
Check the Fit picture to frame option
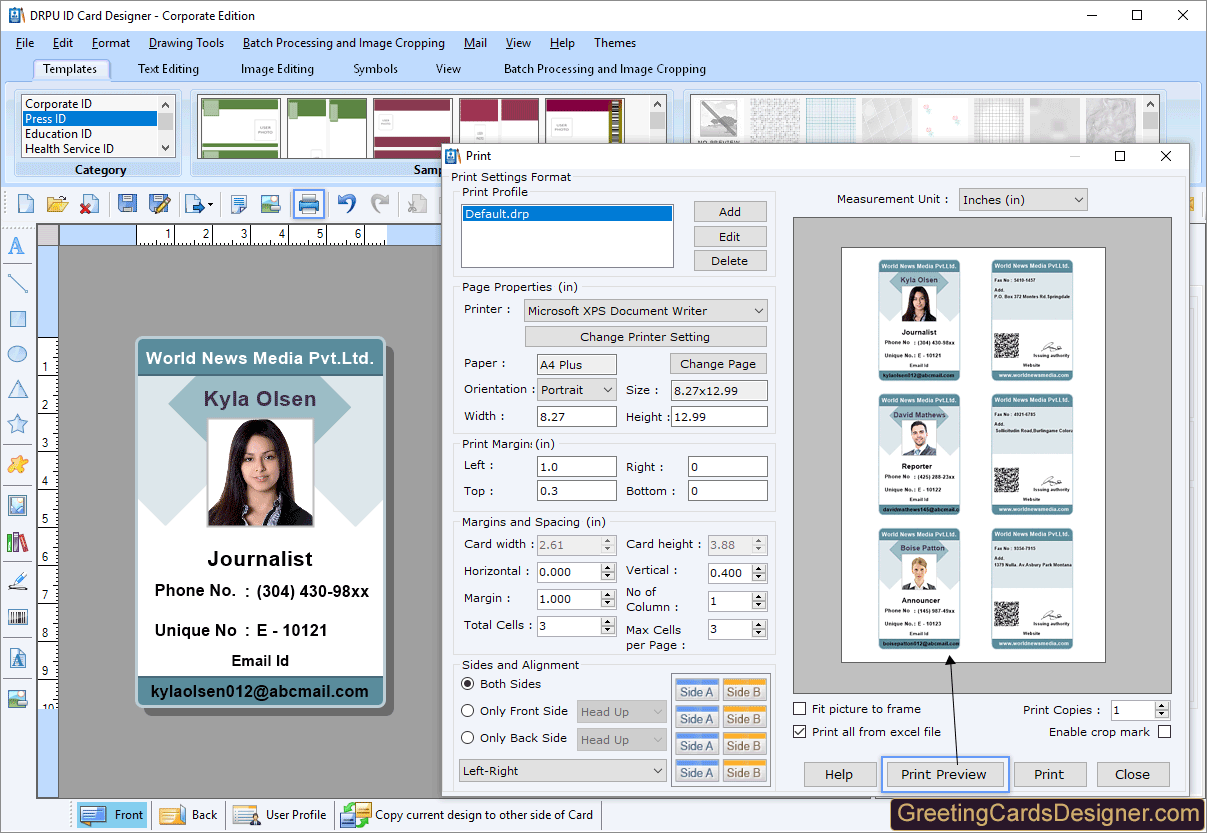(798, 708)
